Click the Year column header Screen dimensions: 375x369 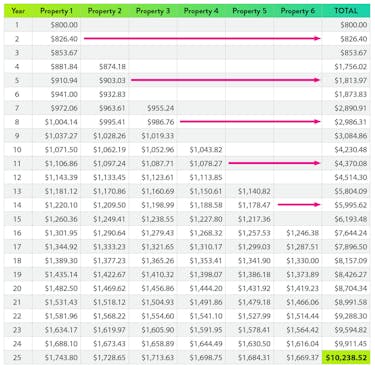click(18, 11)
